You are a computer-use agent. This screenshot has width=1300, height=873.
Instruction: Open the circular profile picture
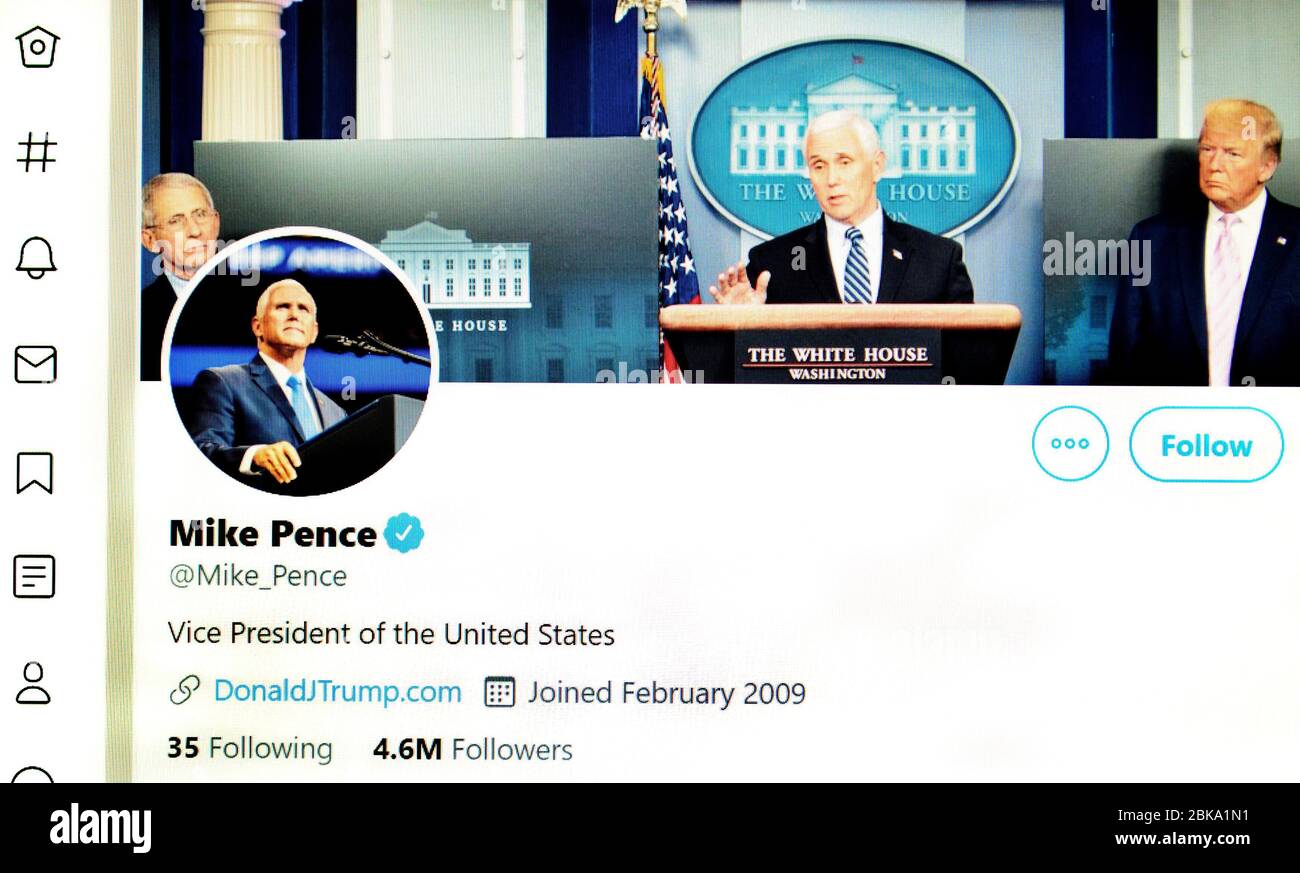coord(300,362)
